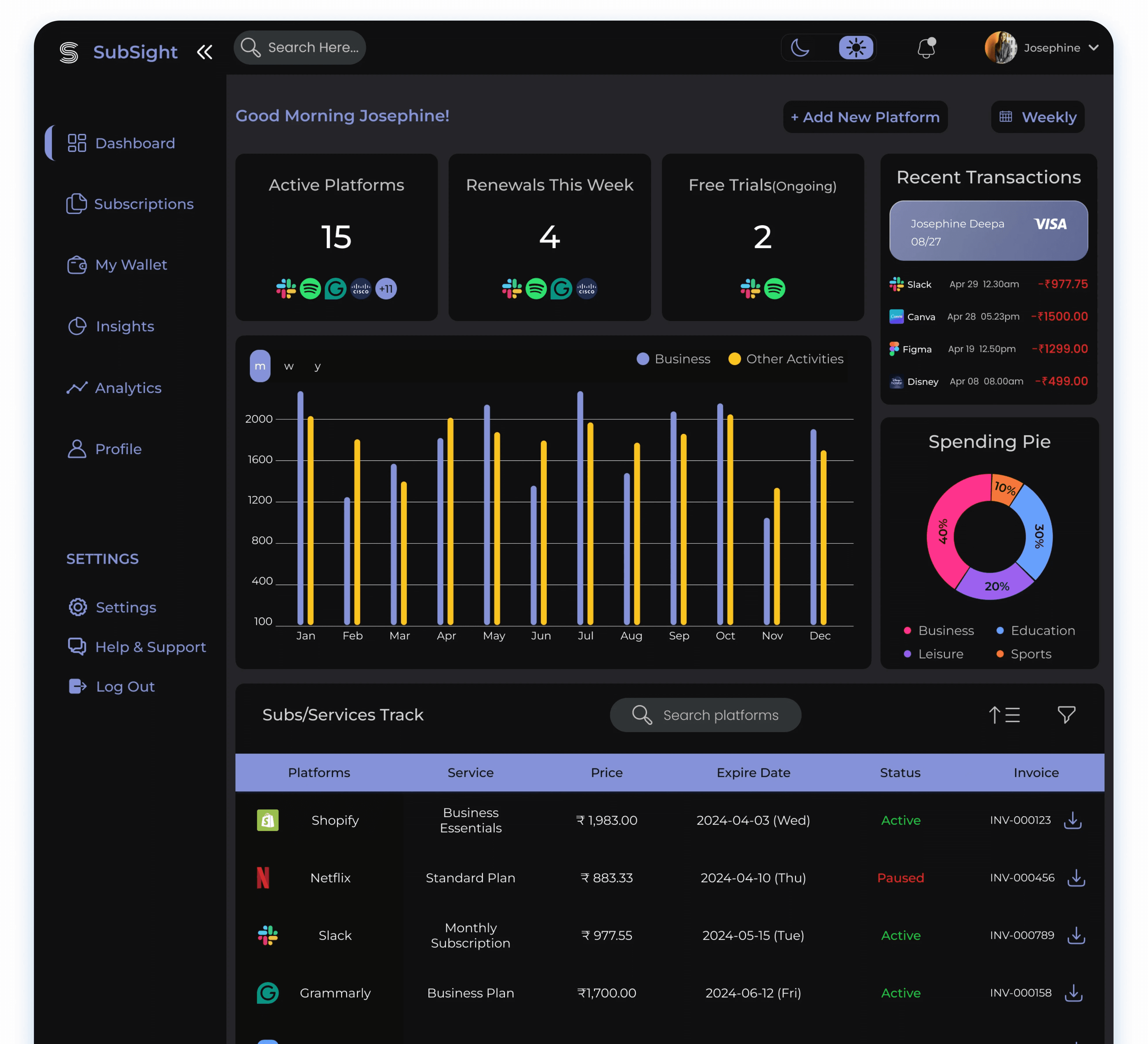Viewport: 1148px width, 1044px height.
Task: Switch to light mode sun toggle
Action: (x=855, y=48)
